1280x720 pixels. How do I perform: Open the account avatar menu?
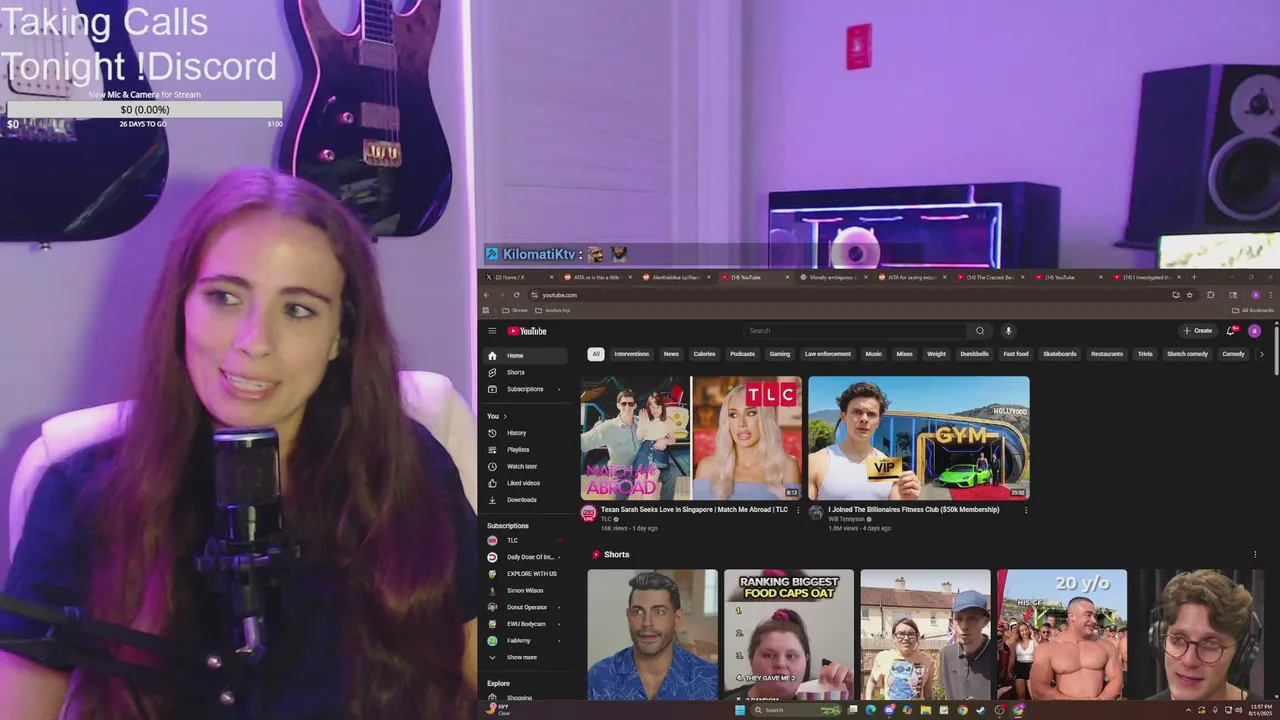pos(1254,331)
